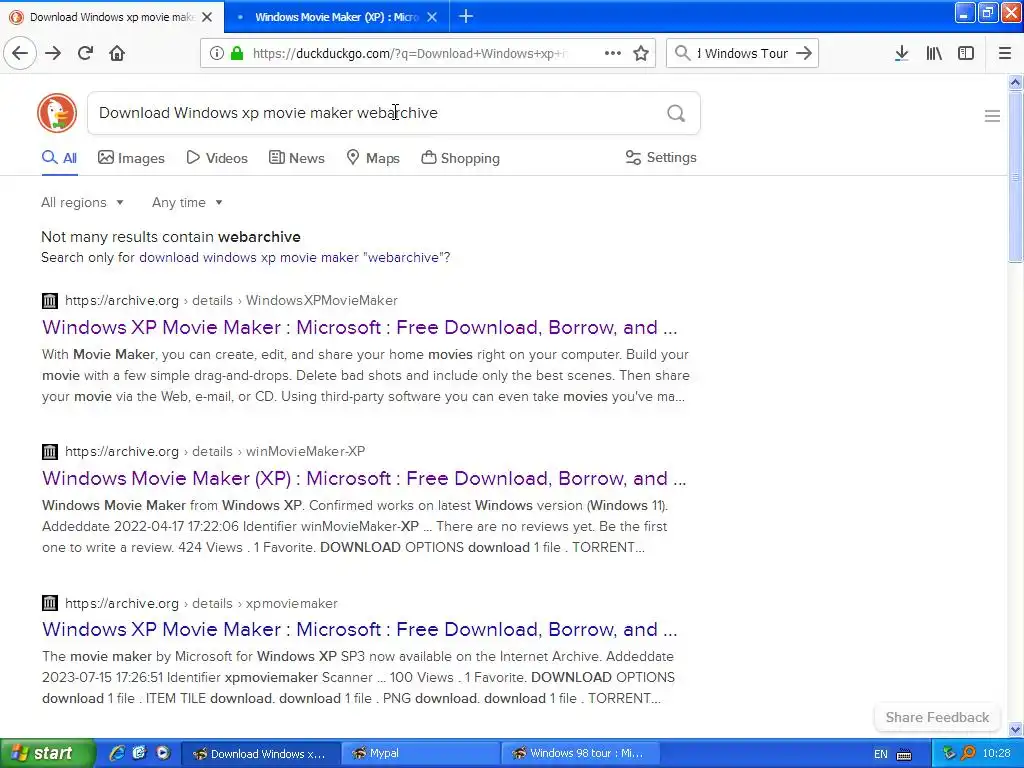Switch to Videos results
The image size is (1024, 768).
(217, 158)
